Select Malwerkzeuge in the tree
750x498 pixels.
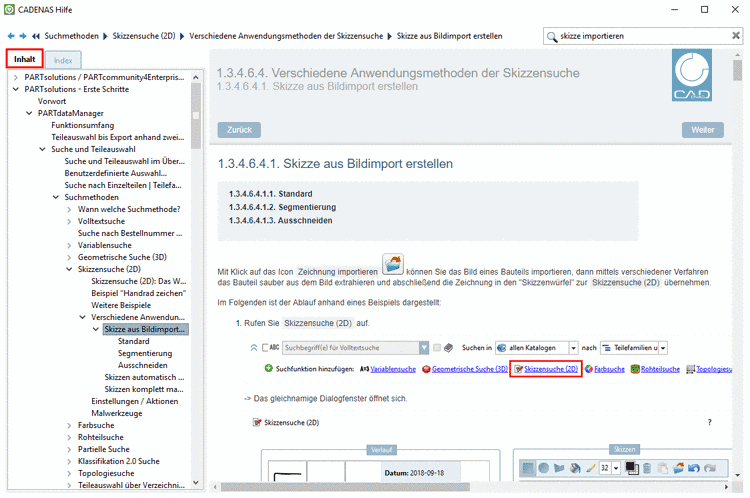(x=117, y=413)
